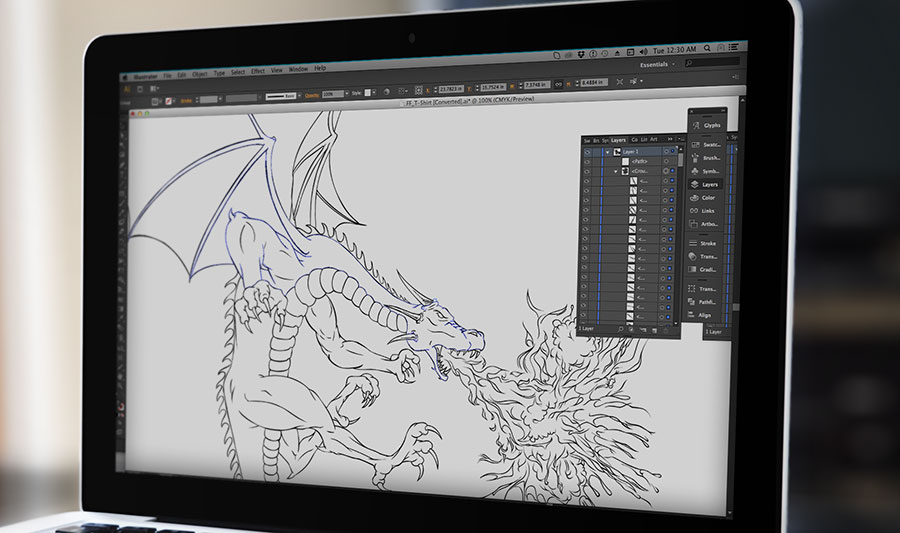Collapse Layer 1 with its disclosure triangle

608,153
